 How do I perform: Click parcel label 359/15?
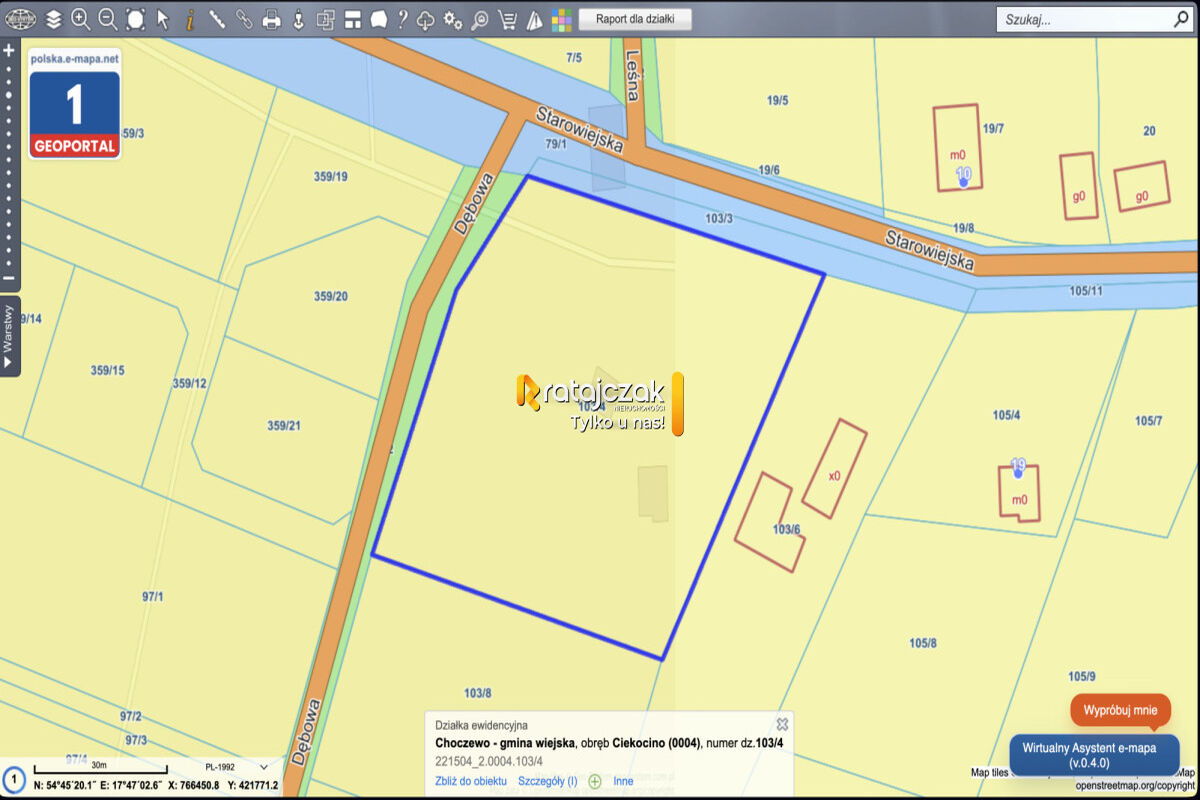tap(107, 371)
